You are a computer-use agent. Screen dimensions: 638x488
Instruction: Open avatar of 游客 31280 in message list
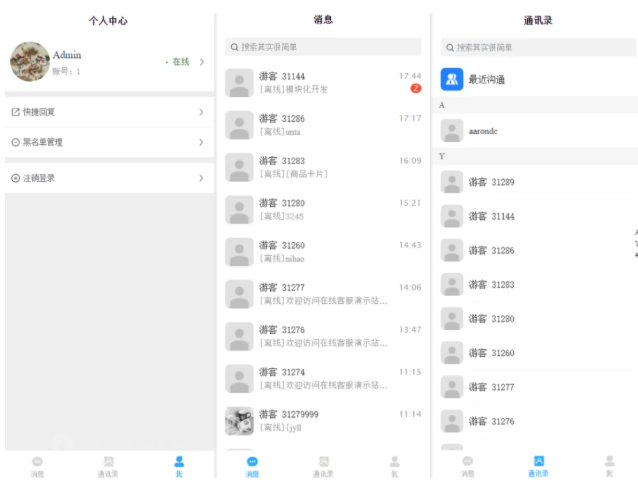239,210
